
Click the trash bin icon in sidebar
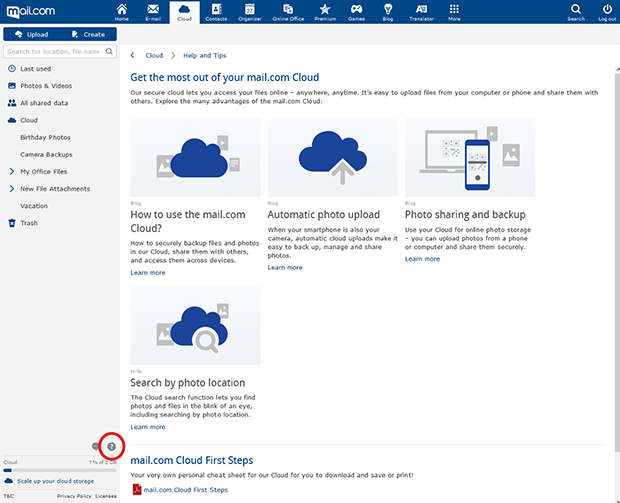[12, 223]
